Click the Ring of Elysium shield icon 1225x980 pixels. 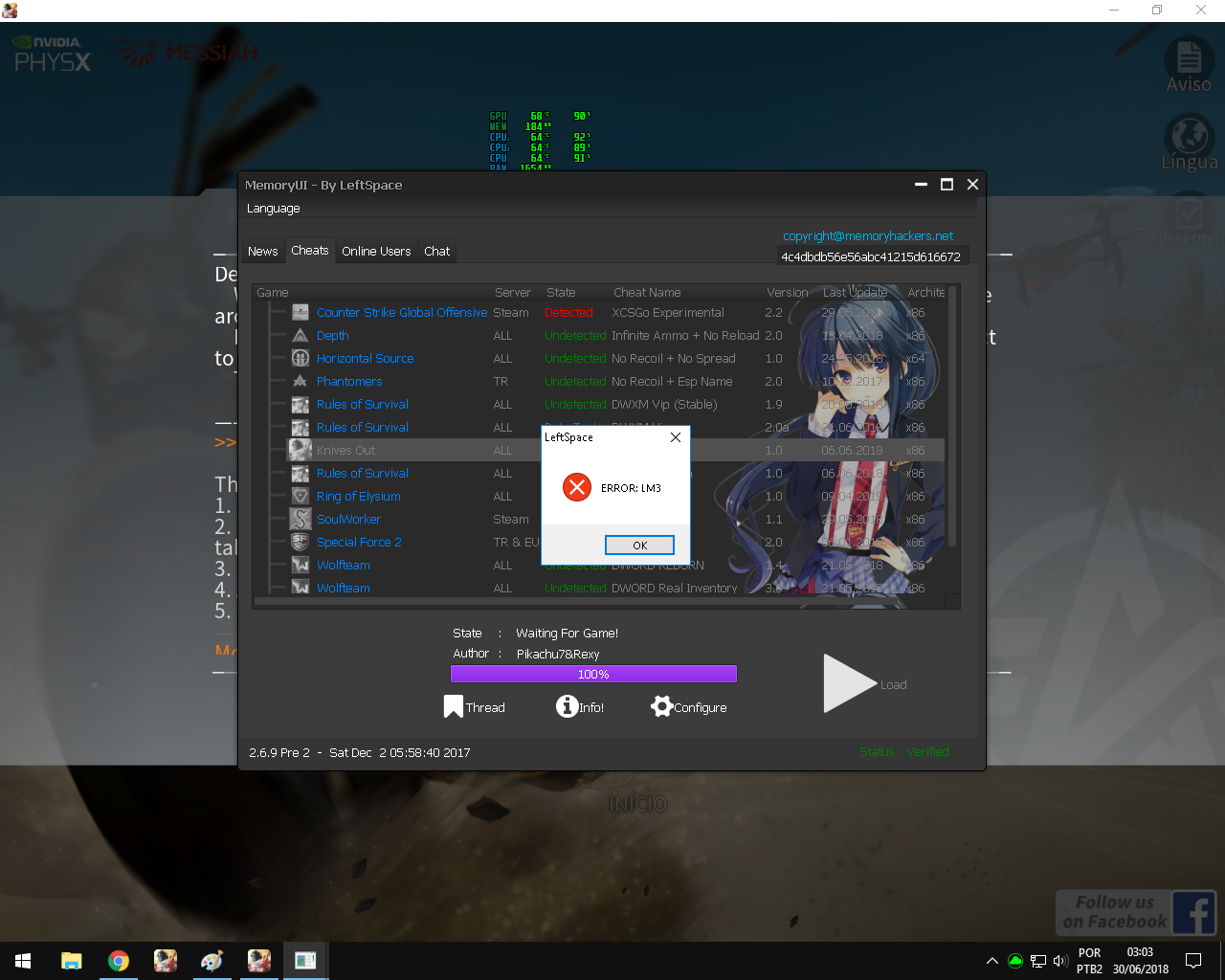(301, 497)
